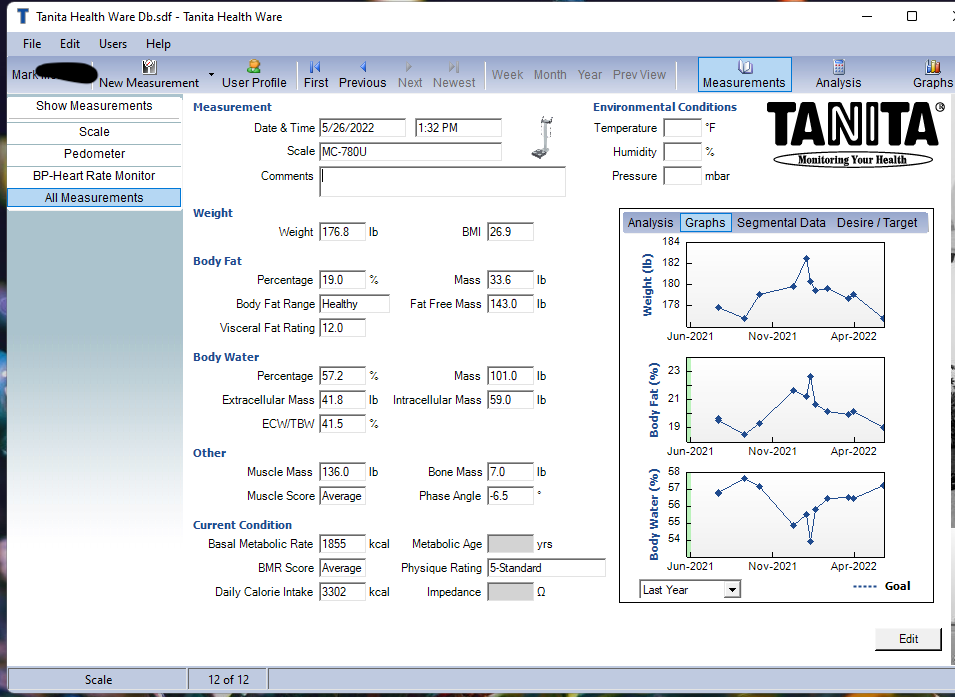This screenshot has width=955, height=697.
Task: Click Body Fat Percentage field 19.0
Action: coord(342,280)
